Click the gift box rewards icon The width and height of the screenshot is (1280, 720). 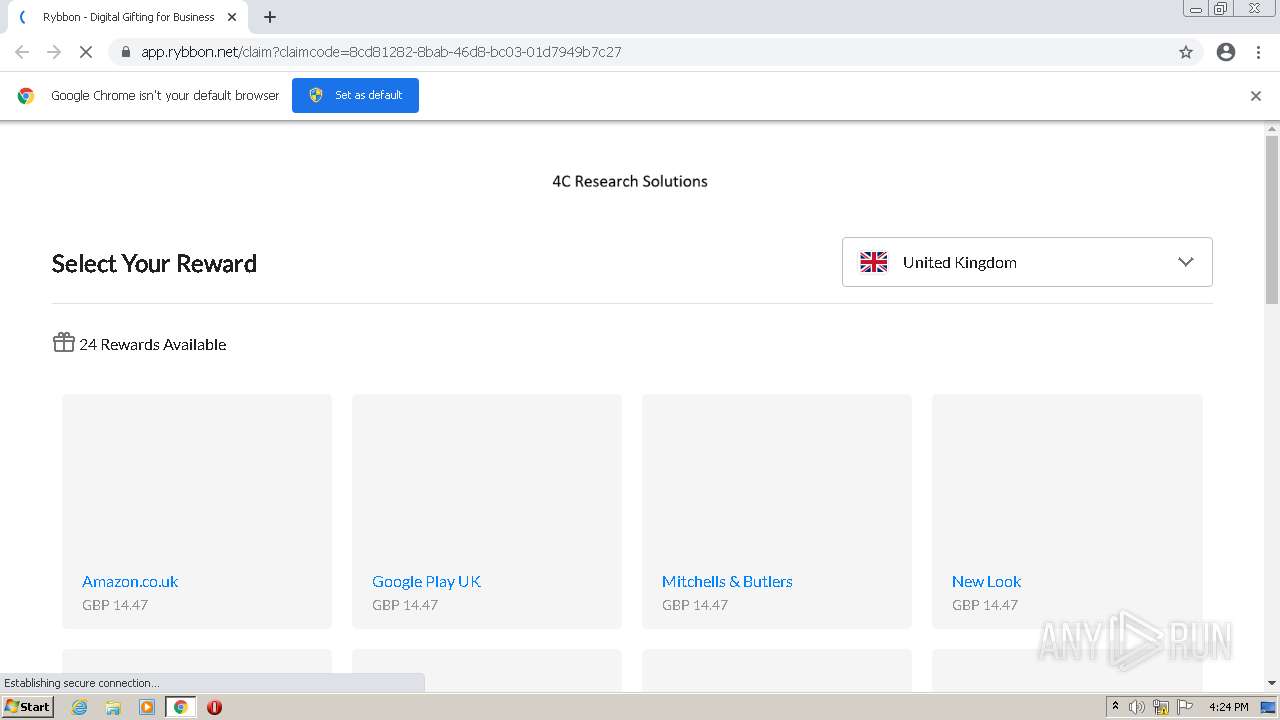pos(64,343)
